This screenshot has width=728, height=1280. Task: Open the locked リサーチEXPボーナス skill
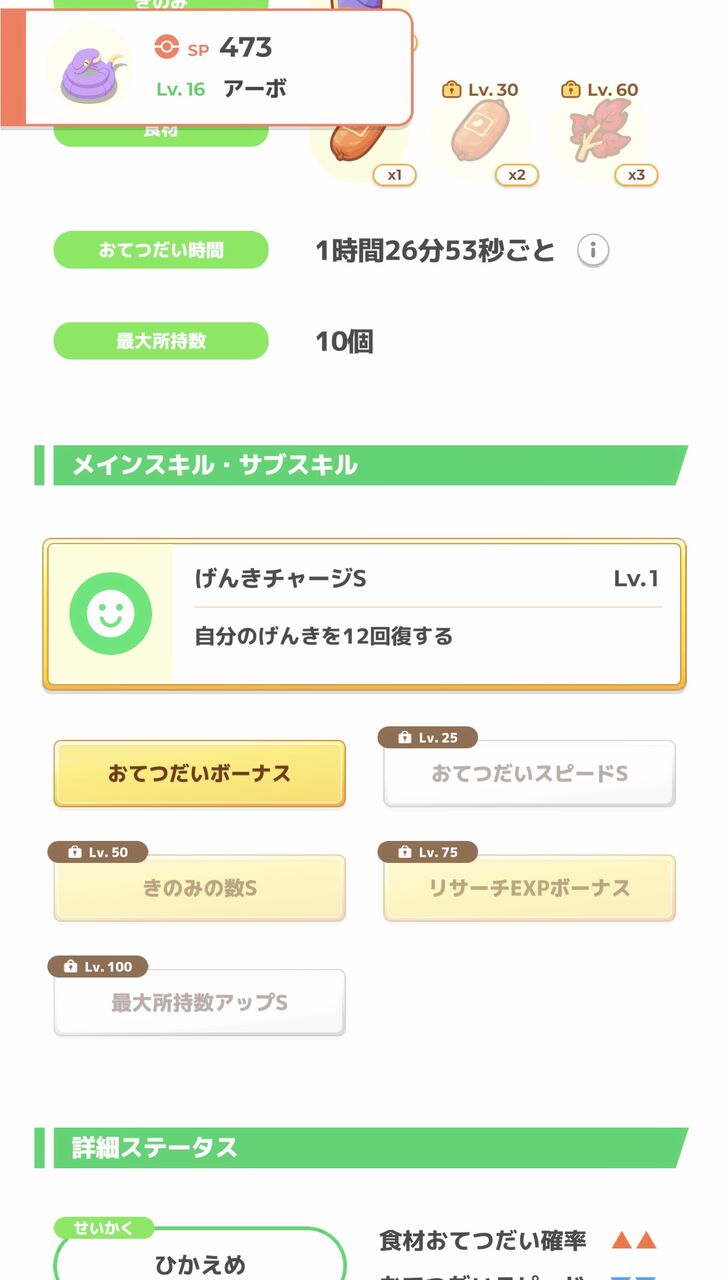coord(529,888)
